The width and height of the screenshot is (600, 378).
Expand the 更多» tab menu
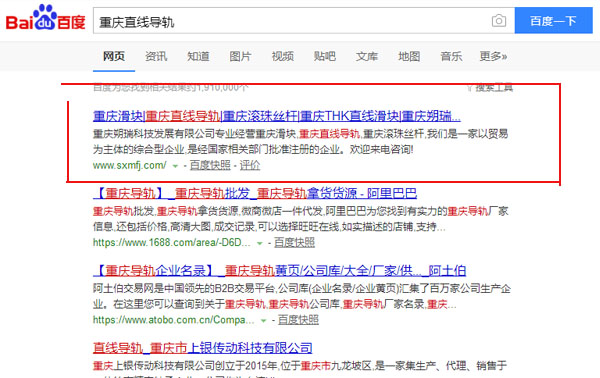pos(493,56)
